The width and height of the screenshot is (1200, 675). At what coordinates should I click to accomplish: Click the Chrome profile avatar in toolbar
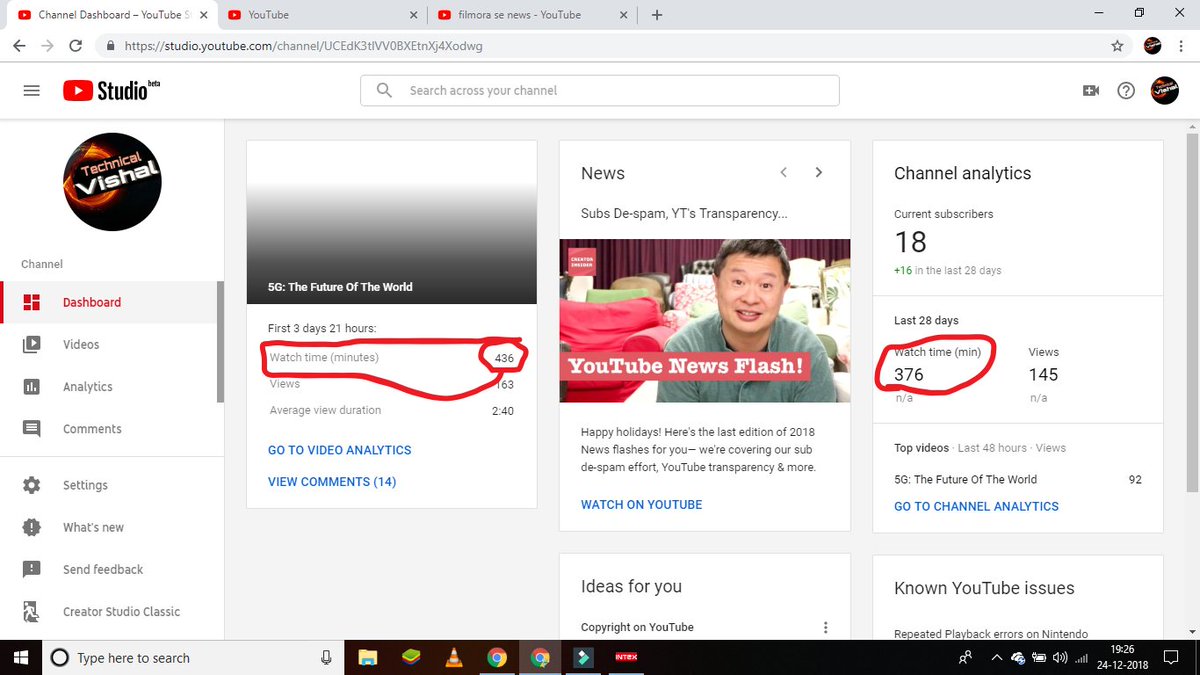(1152, 46)
